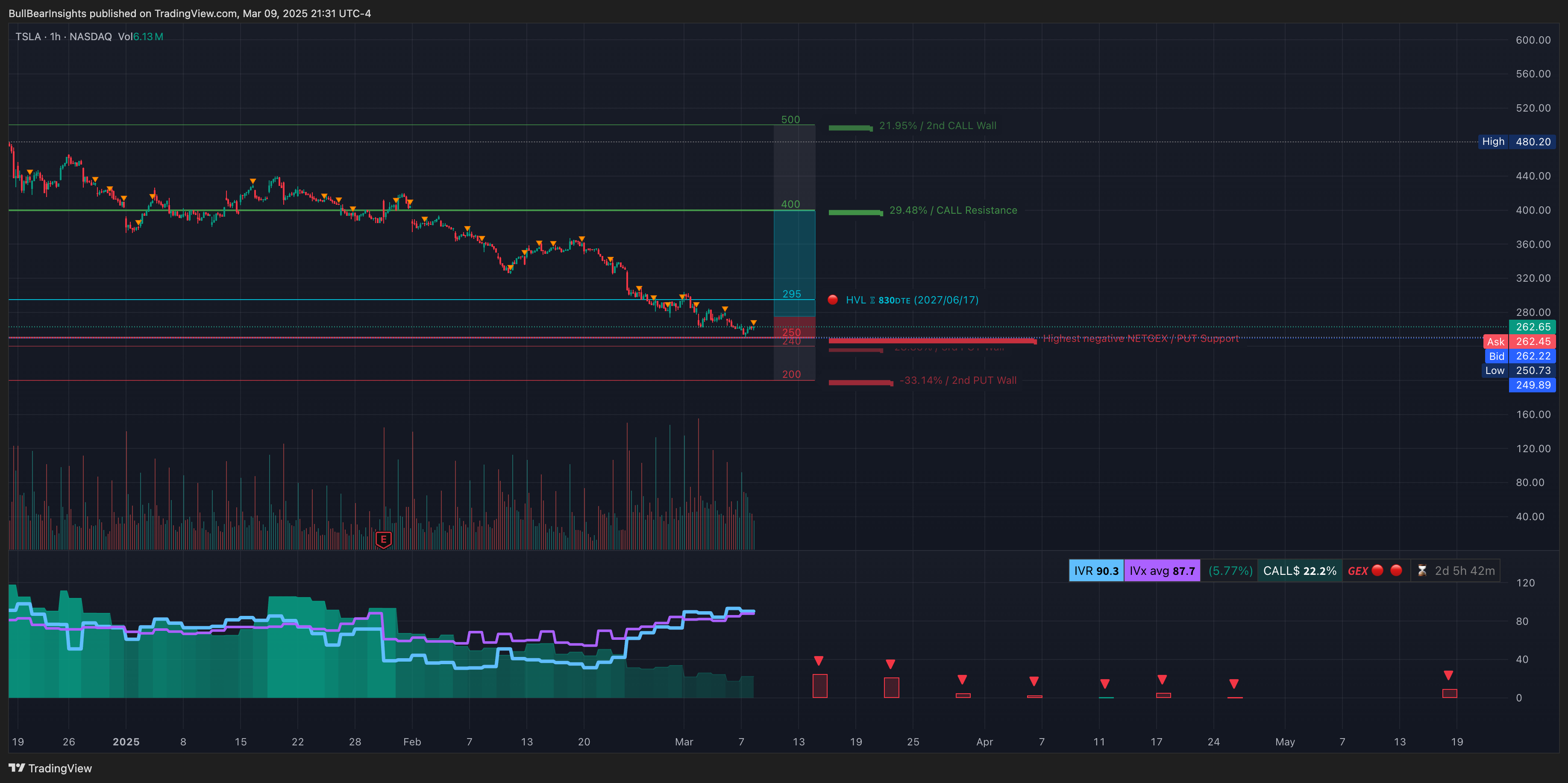The image size is (1568, 783).
Task: Open the earnings 'E' marker on the chart
Action: coord(384,539)
